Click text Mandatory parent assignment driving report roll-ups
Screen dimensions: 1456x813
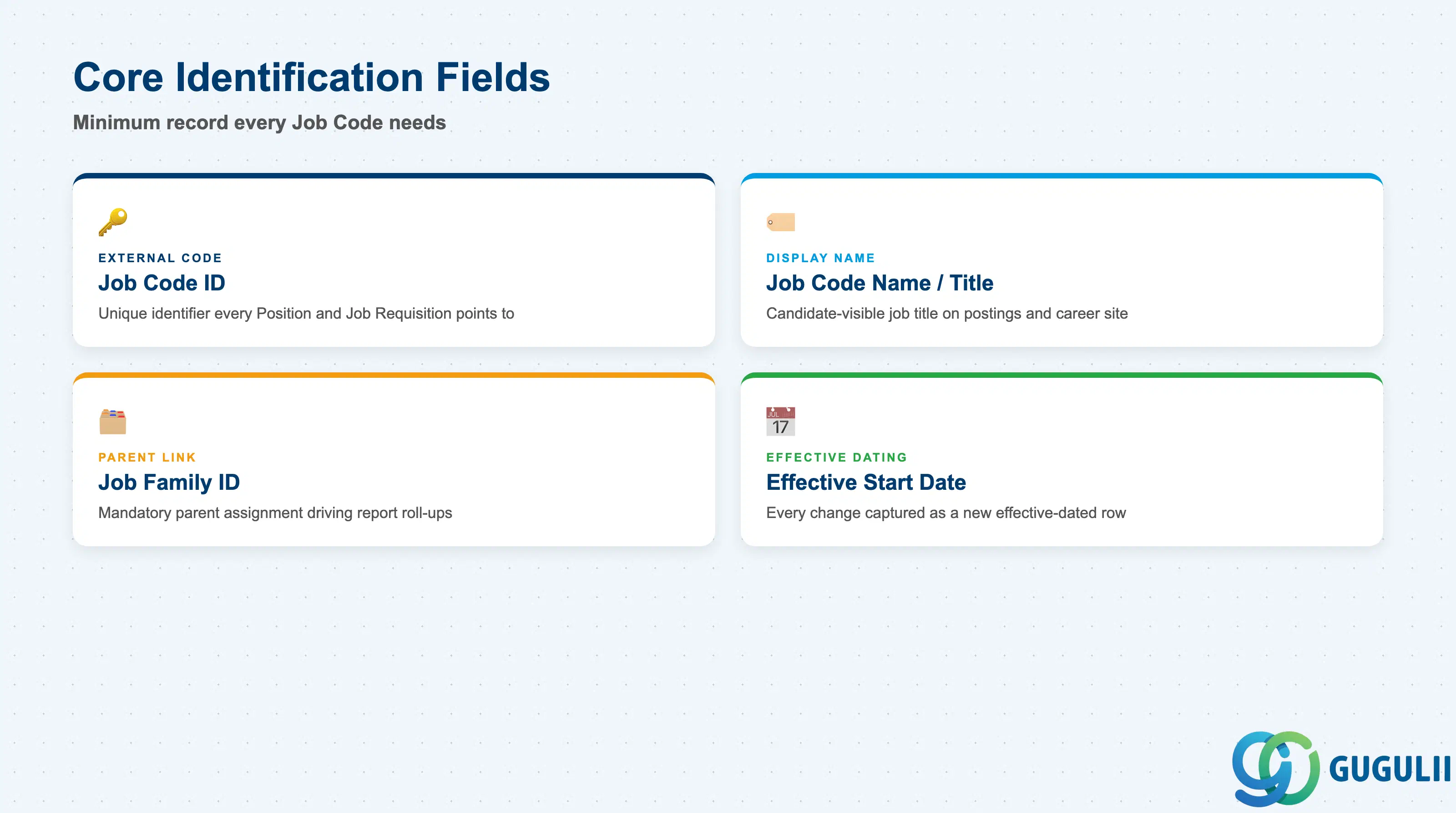pyautogui.click(x=275, y=513)
